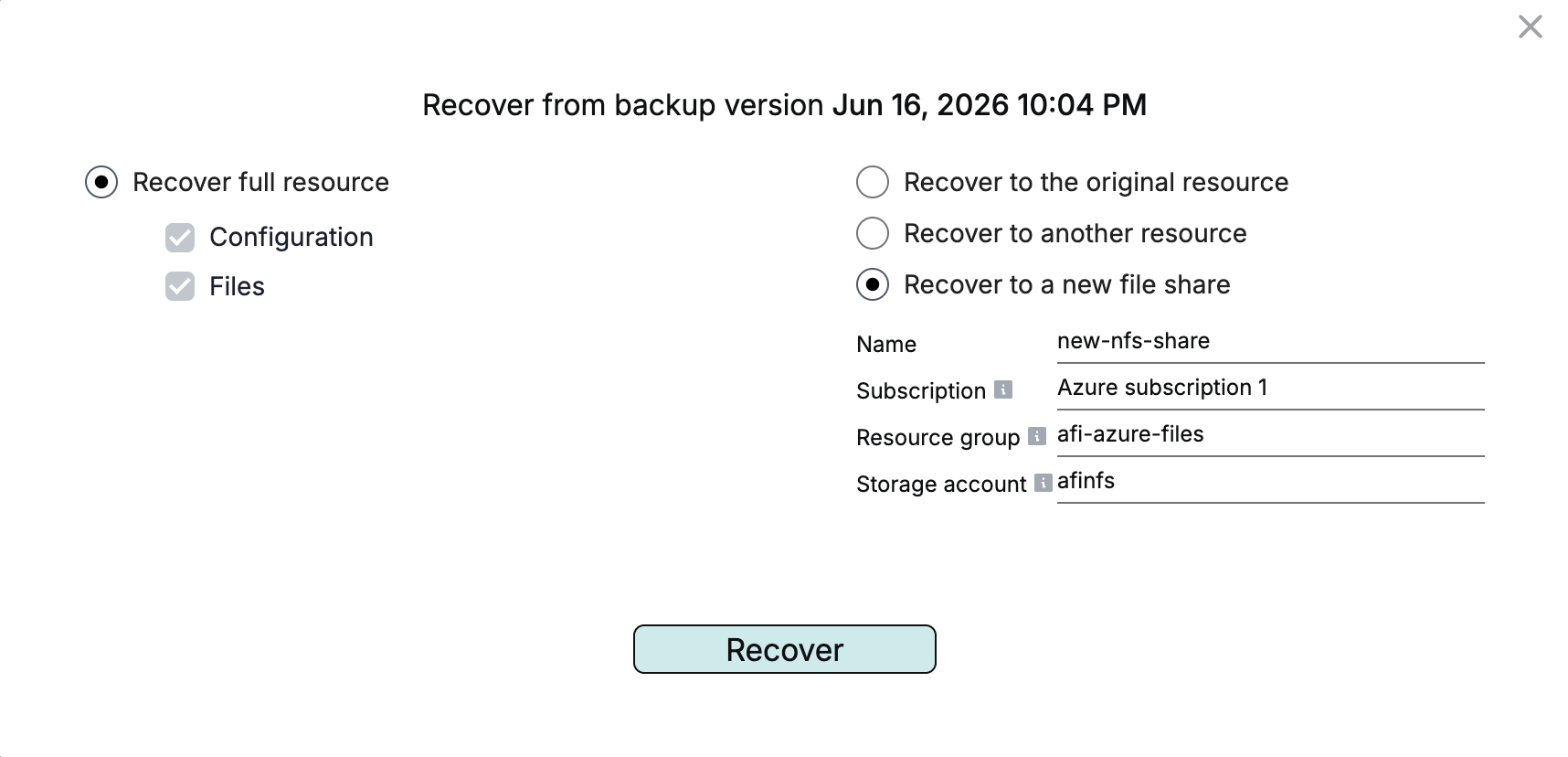The width and height of the screenshot is (1568, 757).
Task: Click the Recover full resource label
Action: (x=260, y=182)
